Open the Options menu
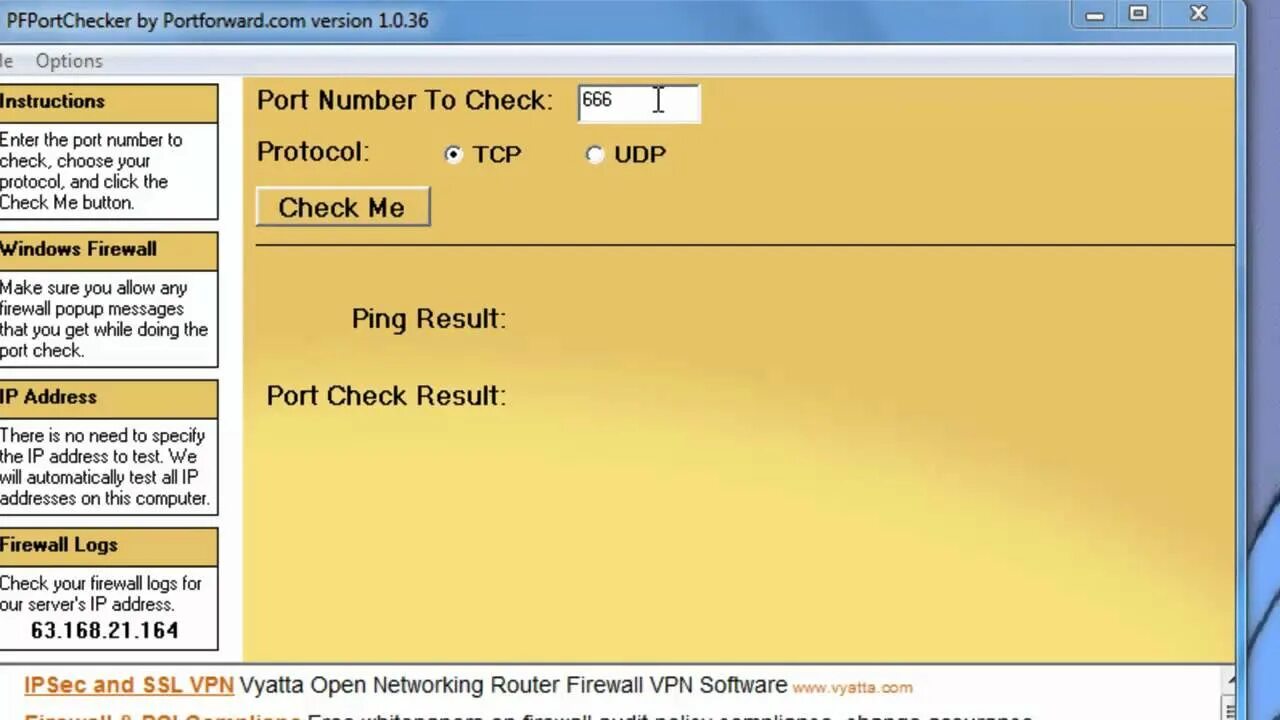Viewport: 1280px width, 720px height. 68,61
